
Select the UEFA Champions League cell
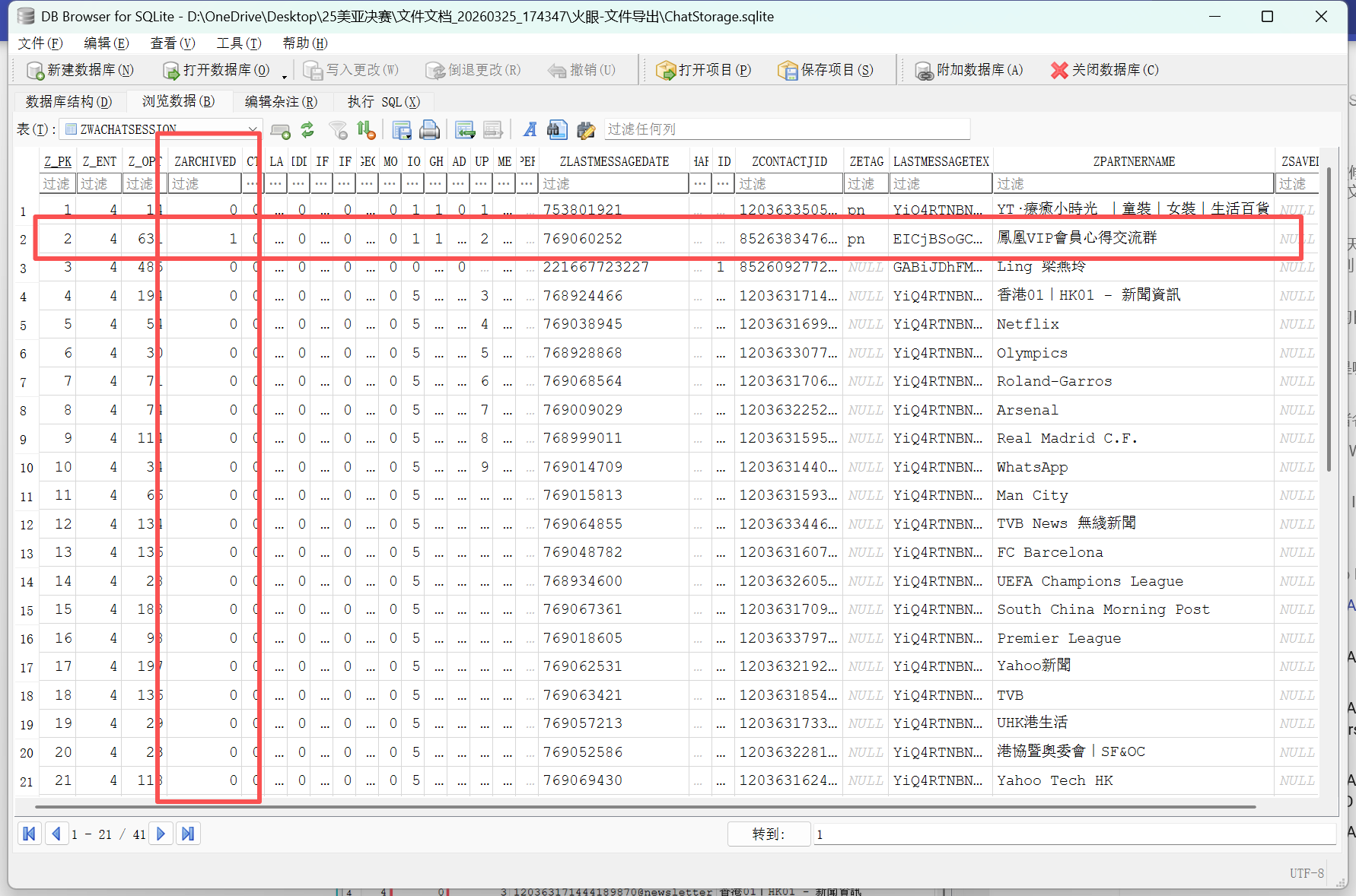tap(1134, 581)
